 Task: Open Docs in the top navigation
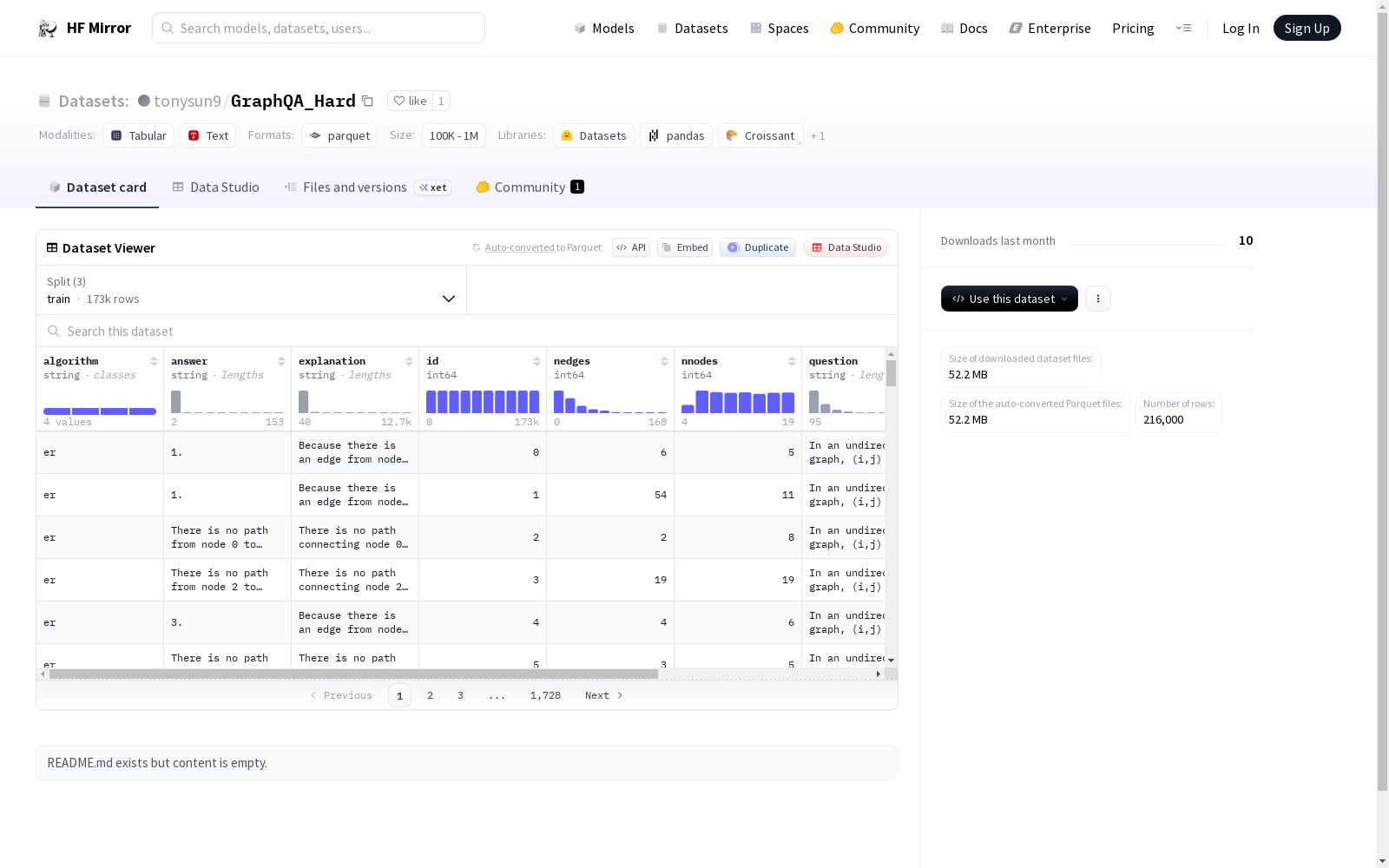coord(964,29)
